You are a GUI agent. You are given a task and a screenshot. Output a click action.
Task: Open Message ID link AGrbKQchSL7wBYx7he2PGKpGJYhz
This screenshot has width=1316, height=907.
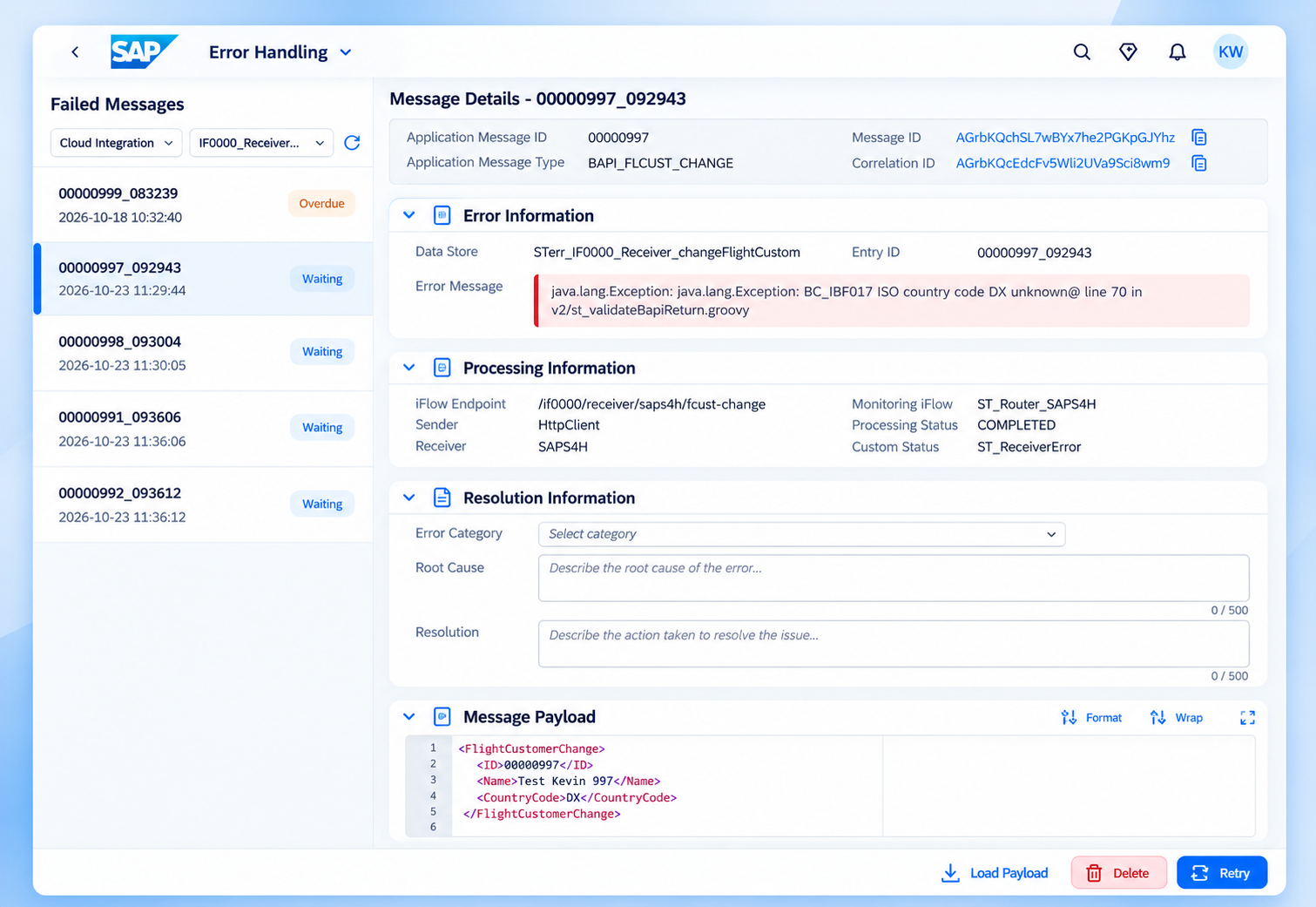pos(1065,138)
